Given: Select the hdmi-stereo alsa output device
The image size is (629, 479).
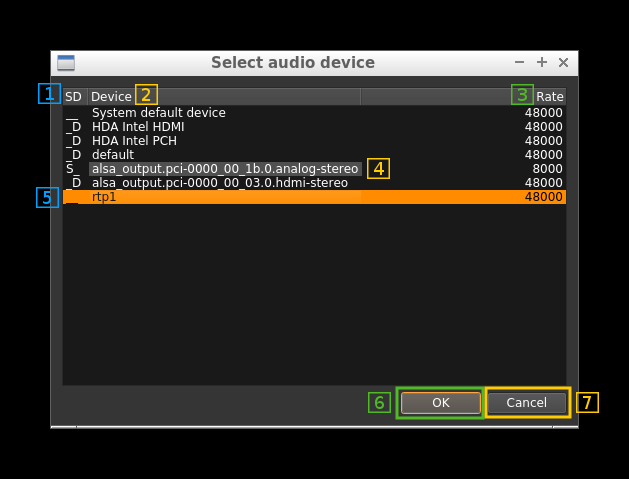Looking at the screenshot, I should 219,183.
